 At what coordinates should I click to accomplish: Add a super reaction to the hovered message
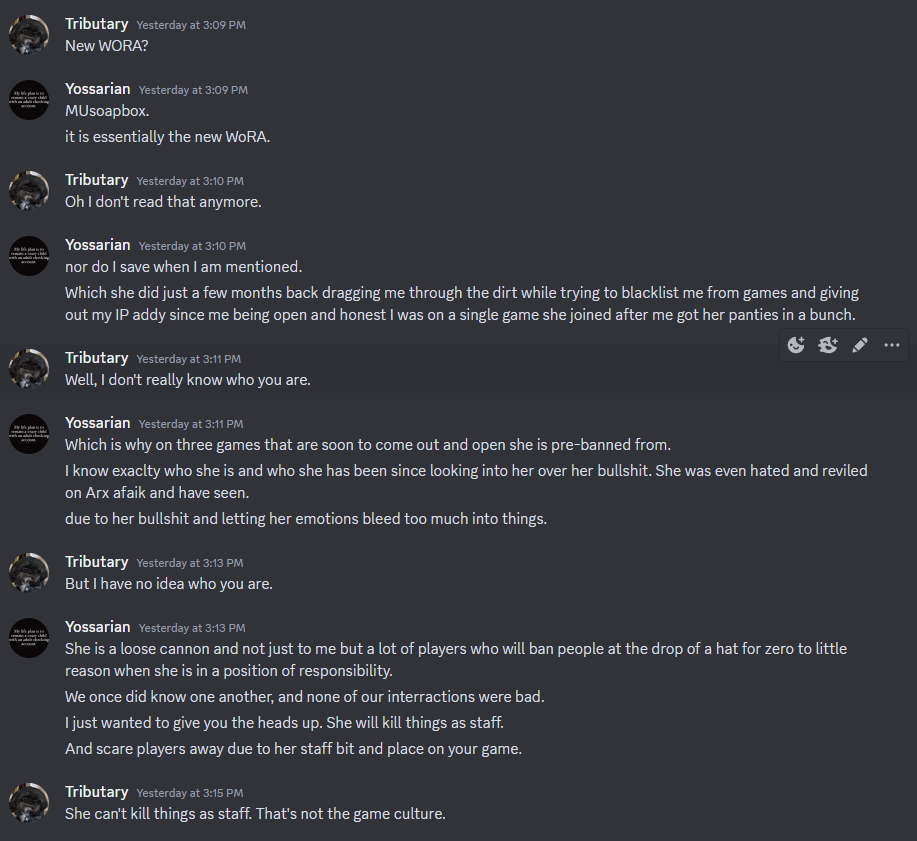pyautogui.click(x=827, y=344)
